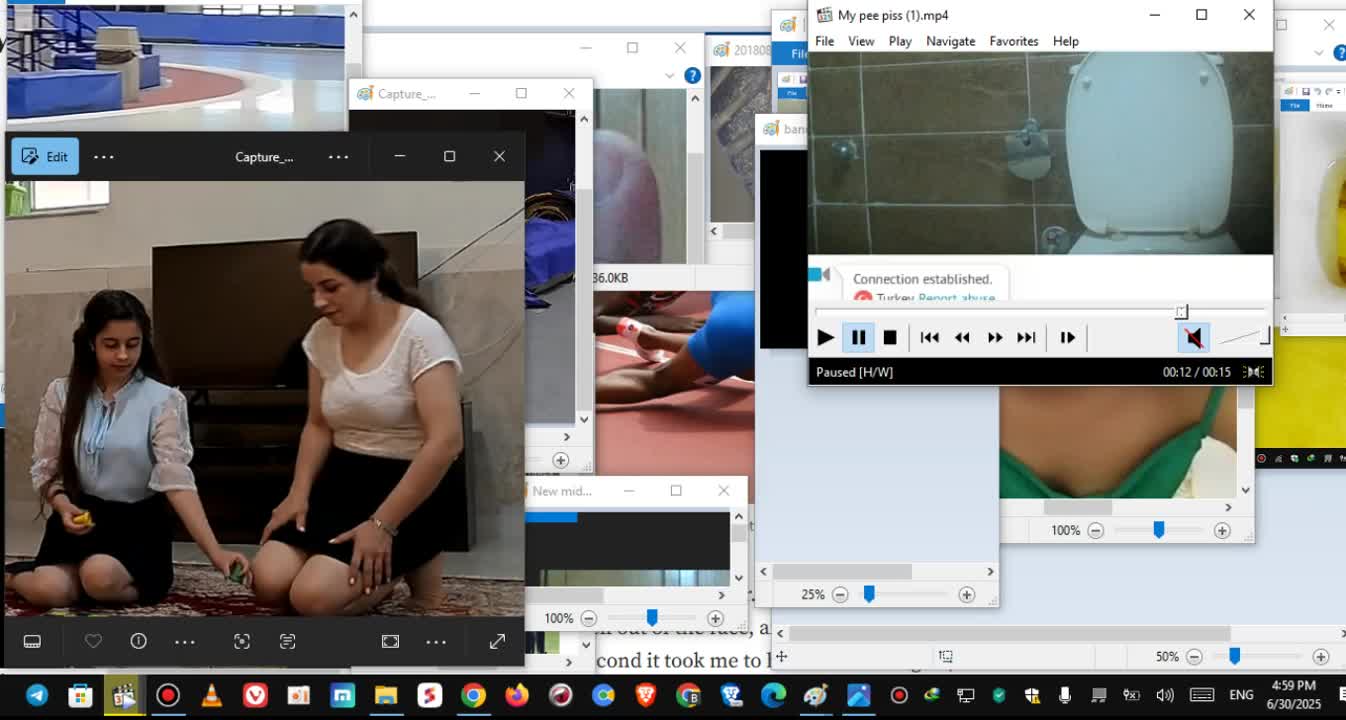
Task: Open the Favorites menu in the media player
Action: pos(1014,41)
